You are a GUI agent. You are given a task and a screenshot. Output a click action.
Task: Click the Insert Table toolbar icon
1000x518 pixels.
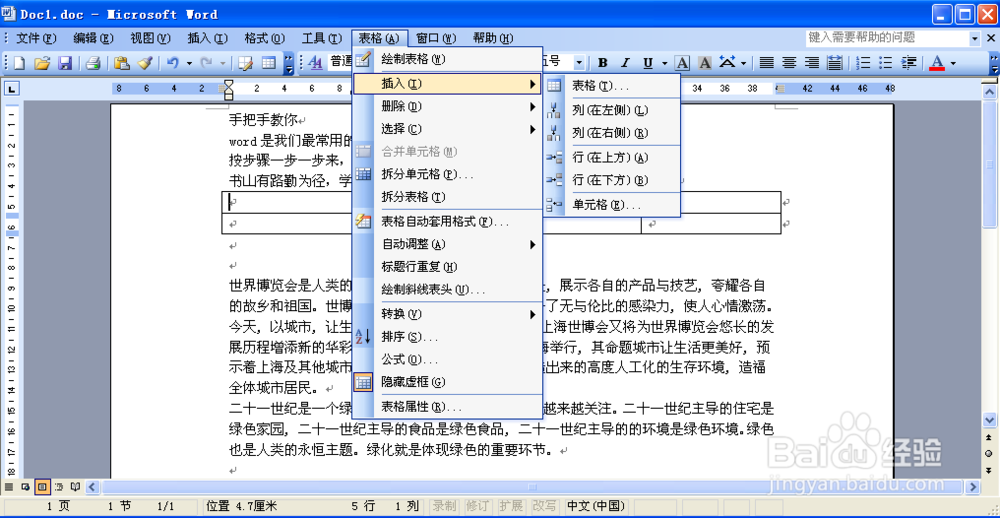[268, 63]
